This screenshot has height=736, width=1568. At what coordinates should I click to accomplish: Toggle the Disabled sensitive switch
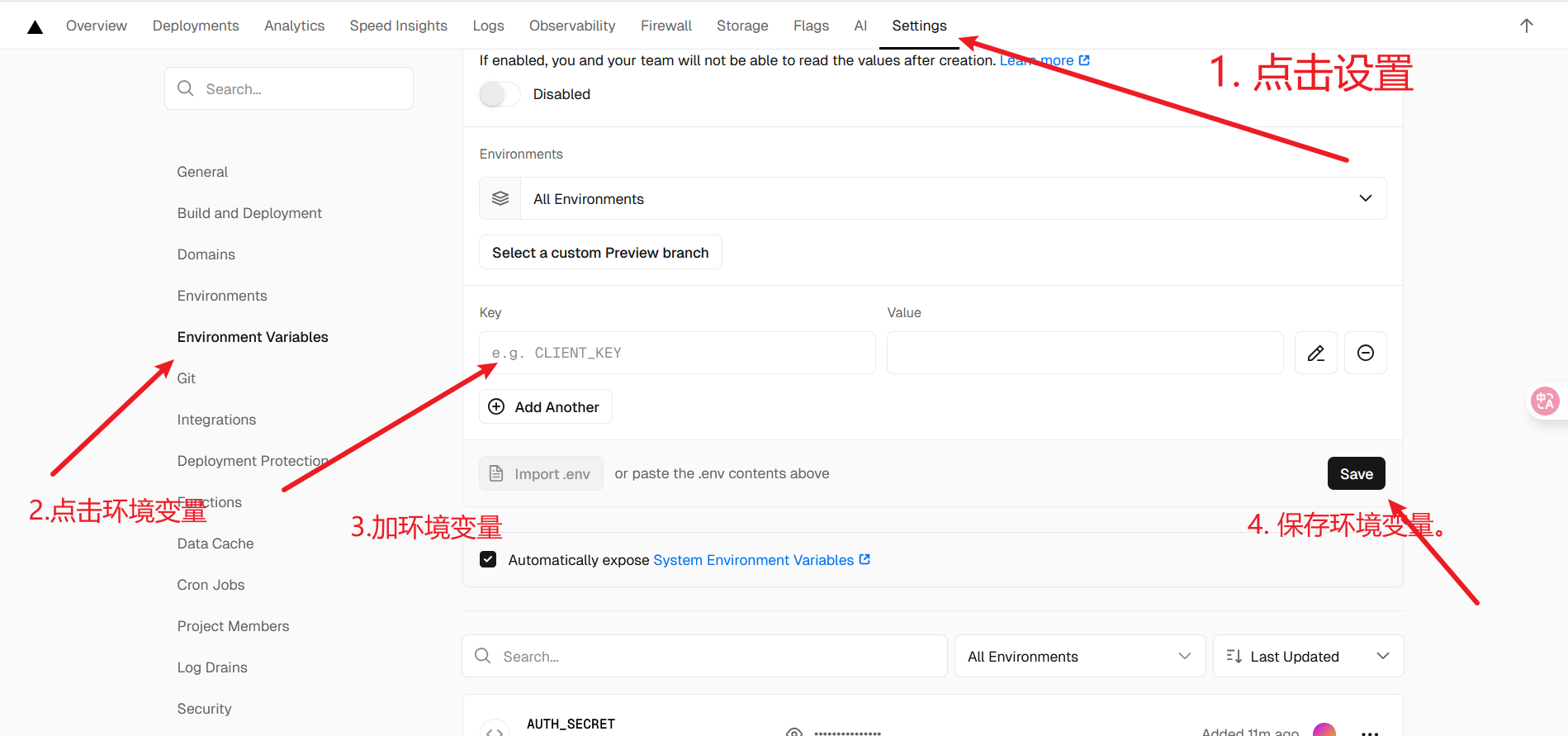[500, 94]
